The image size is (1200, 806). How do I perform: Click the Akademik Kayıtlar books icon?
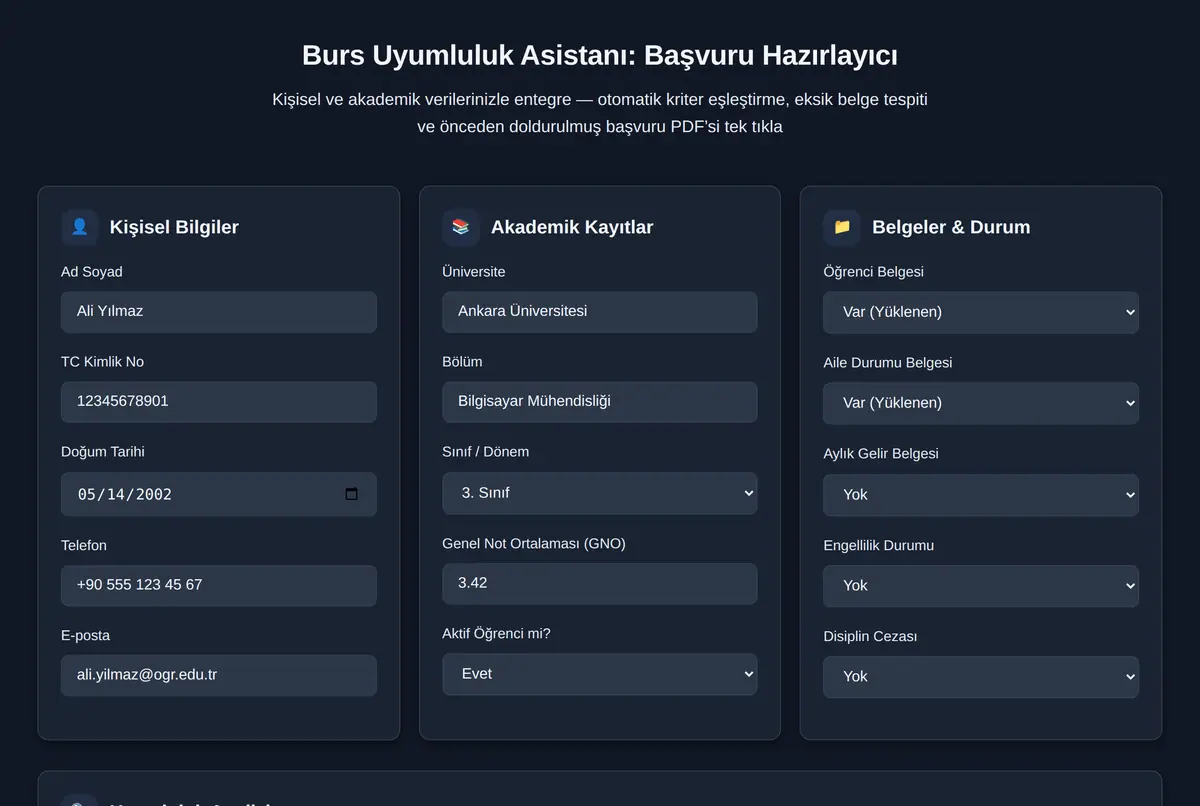point(461,227)
